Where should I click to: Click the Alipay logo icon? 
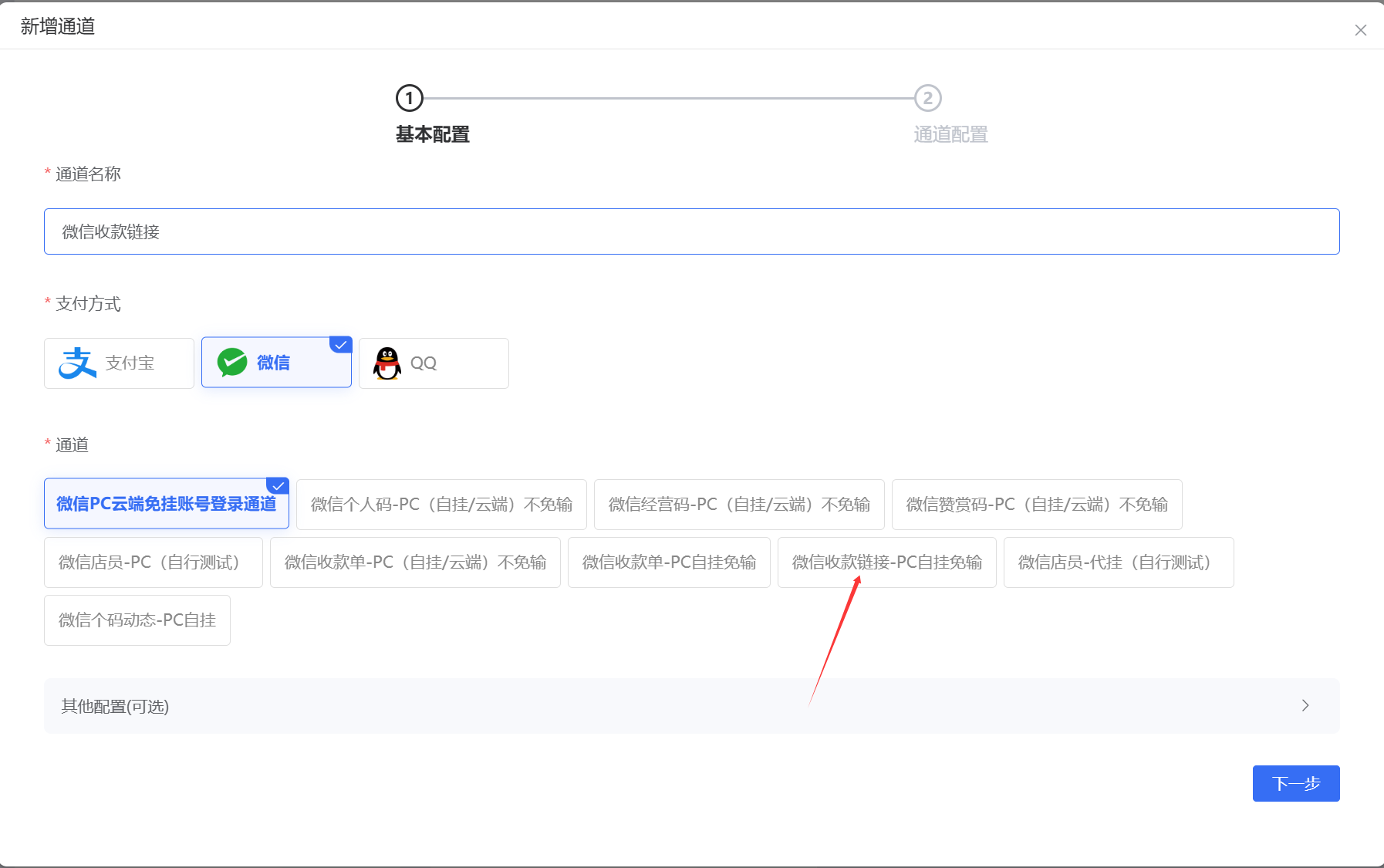pos(77,363)
